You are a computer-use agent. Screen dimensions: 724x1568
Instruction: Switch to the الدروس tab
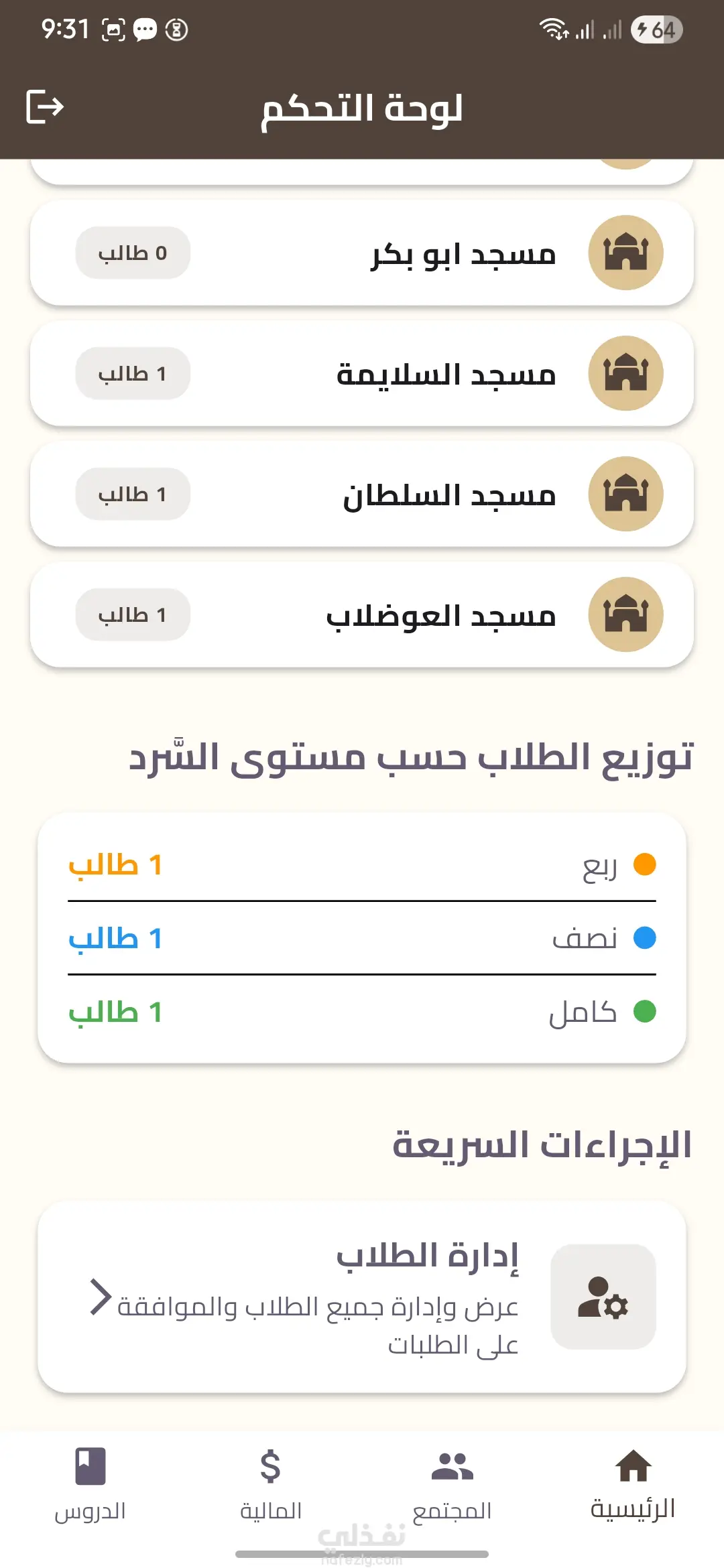[90, 1510]
